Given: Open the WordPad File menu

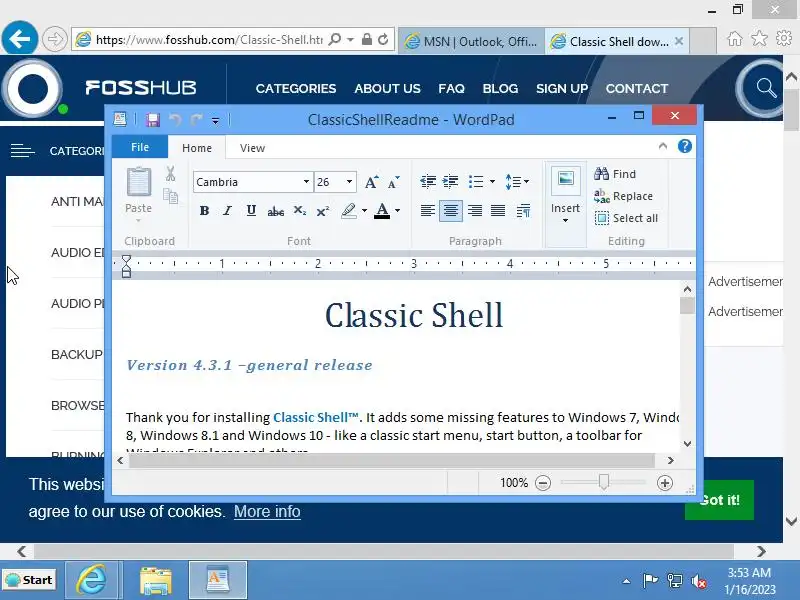Looking at the screenshot, I should tap(140, 147).
